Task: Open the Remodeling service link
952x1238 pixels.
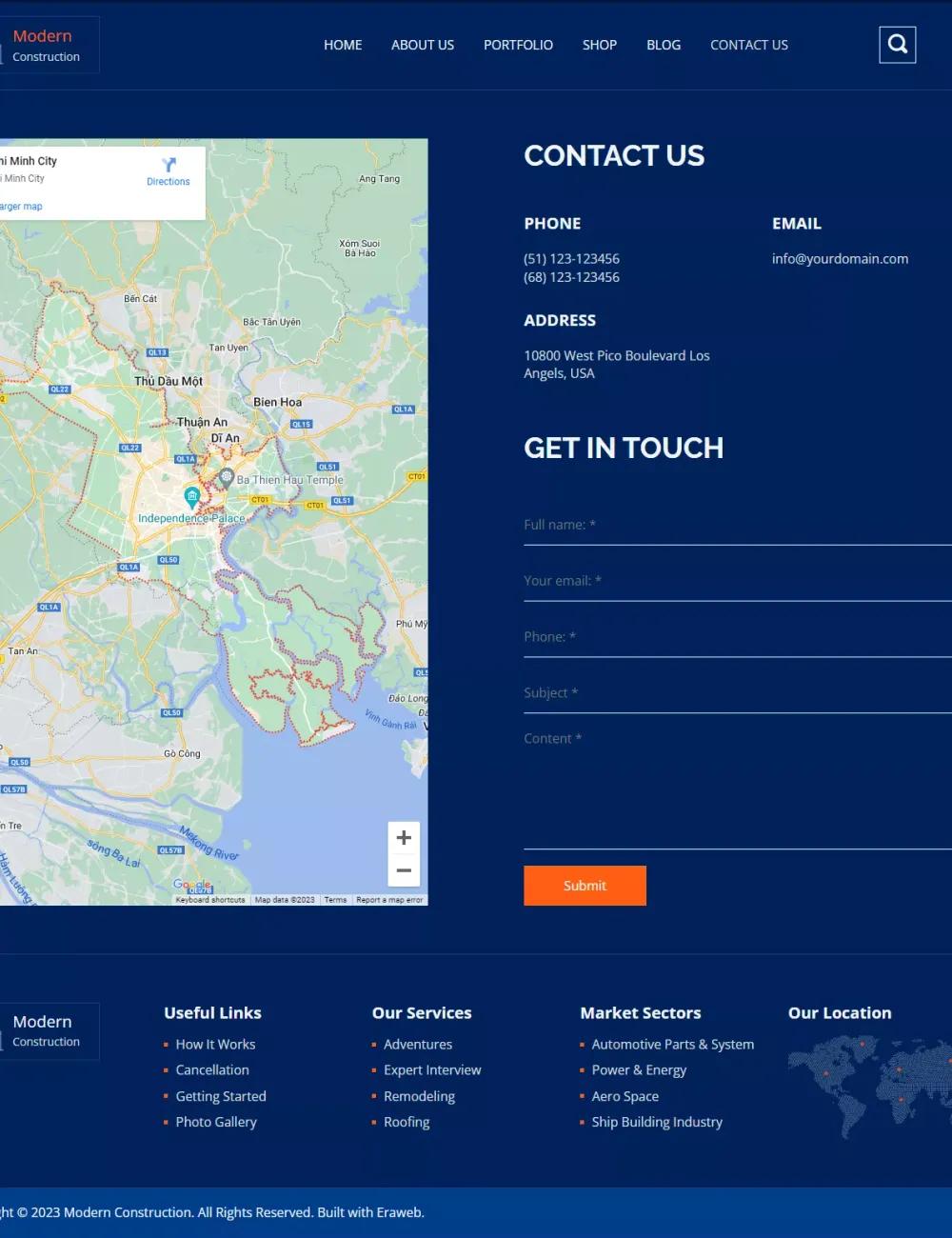Action: tap(419, 1096)
